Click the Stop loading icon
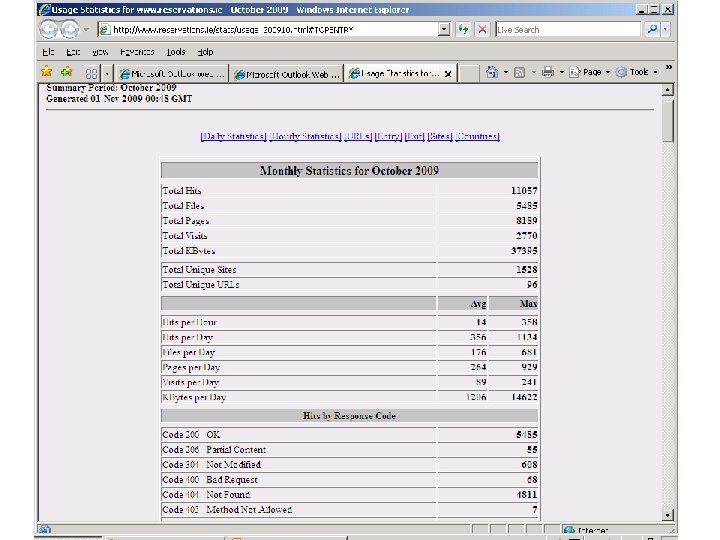Screen dimensions: 720x540 (x=482, y=29)
